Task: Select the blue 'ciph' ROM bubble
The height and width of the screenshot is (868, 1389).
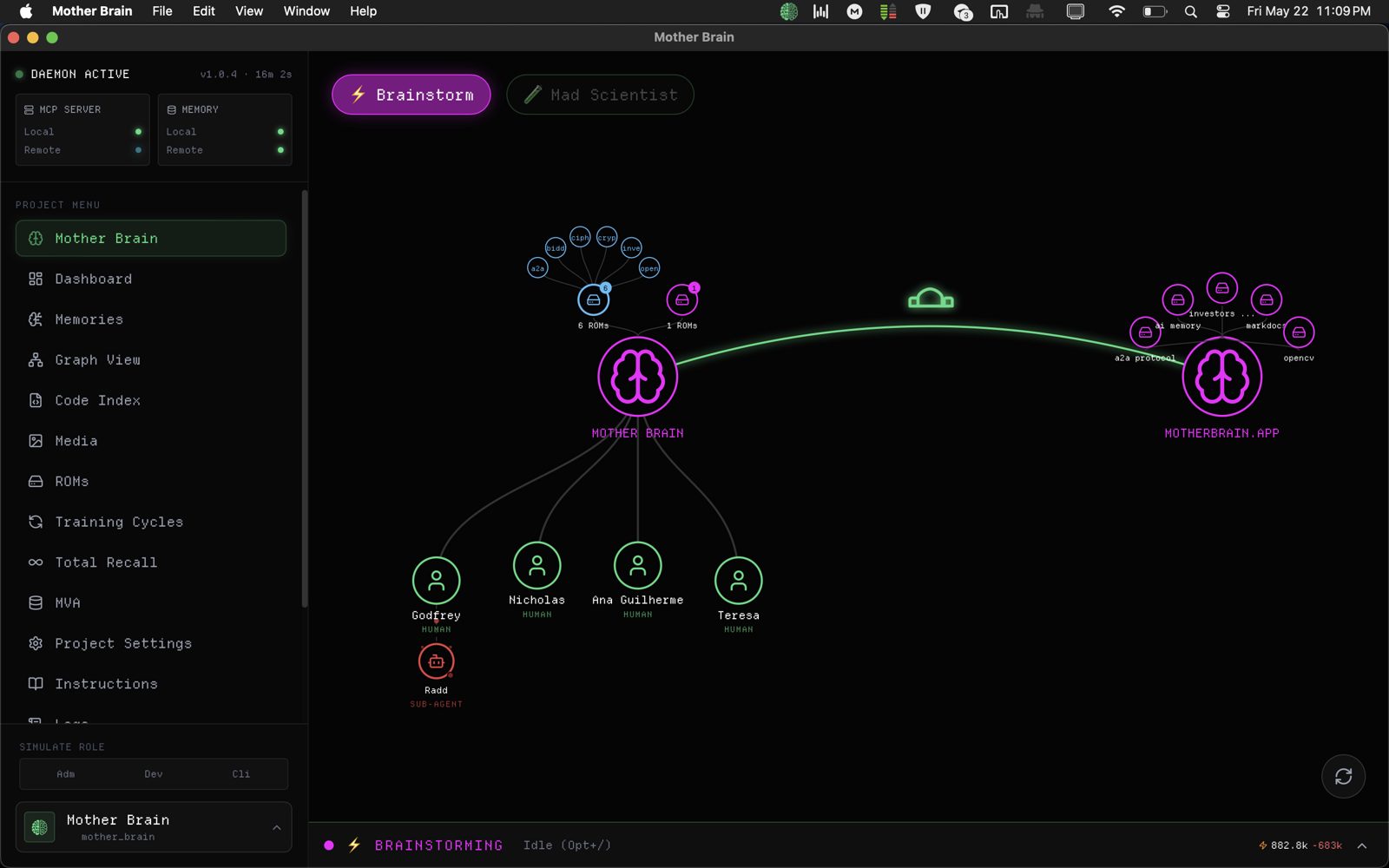Action: tap(580, 237)
